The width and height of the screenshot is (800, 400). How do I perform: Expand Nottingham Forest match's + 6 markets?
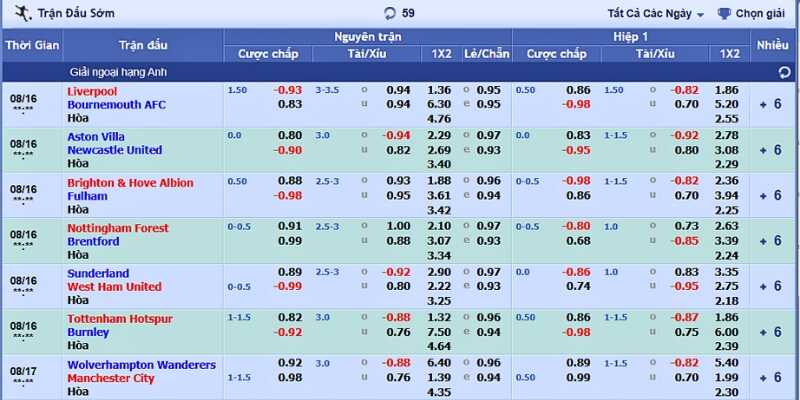point(770,241)
